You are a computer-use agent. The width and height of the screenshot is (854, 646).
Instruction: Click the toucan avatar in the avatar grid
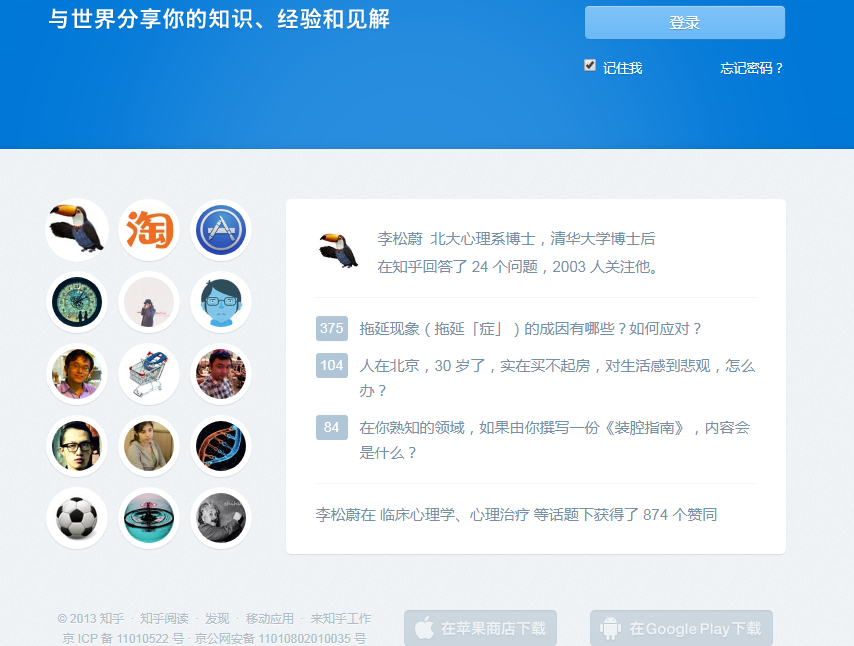pyautogui.click(x=77, y=229)
